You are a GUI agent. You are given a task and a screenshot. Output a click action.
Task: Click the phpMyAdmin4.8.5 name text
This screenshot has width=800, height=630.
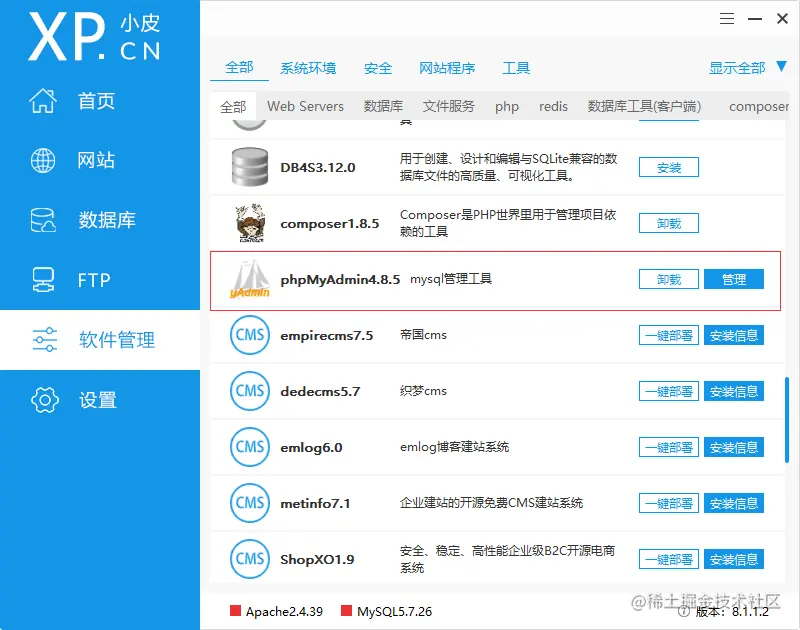click(340, 280)
